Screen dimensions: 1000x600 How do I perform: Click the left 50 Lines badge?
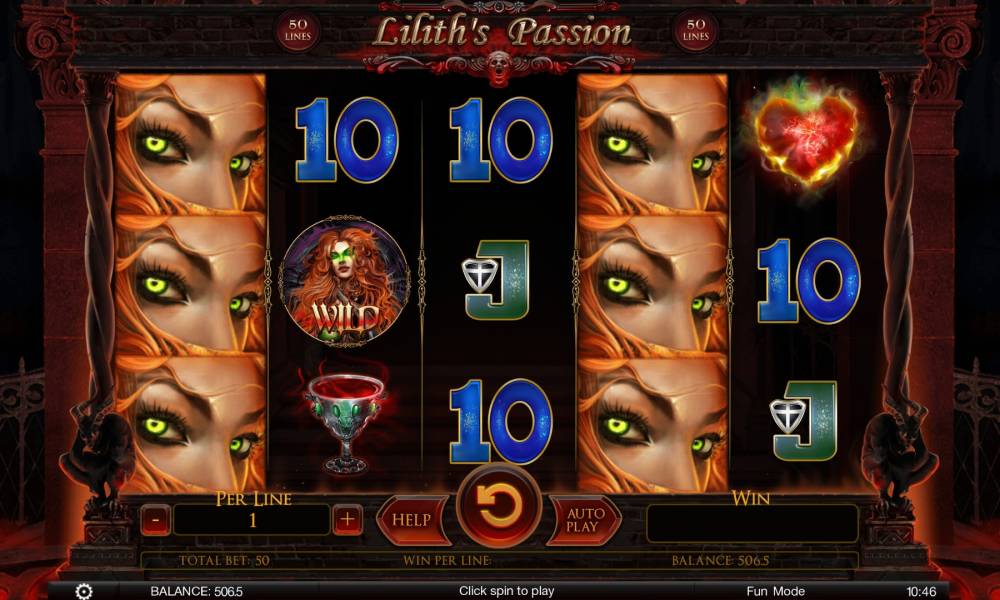298,30
